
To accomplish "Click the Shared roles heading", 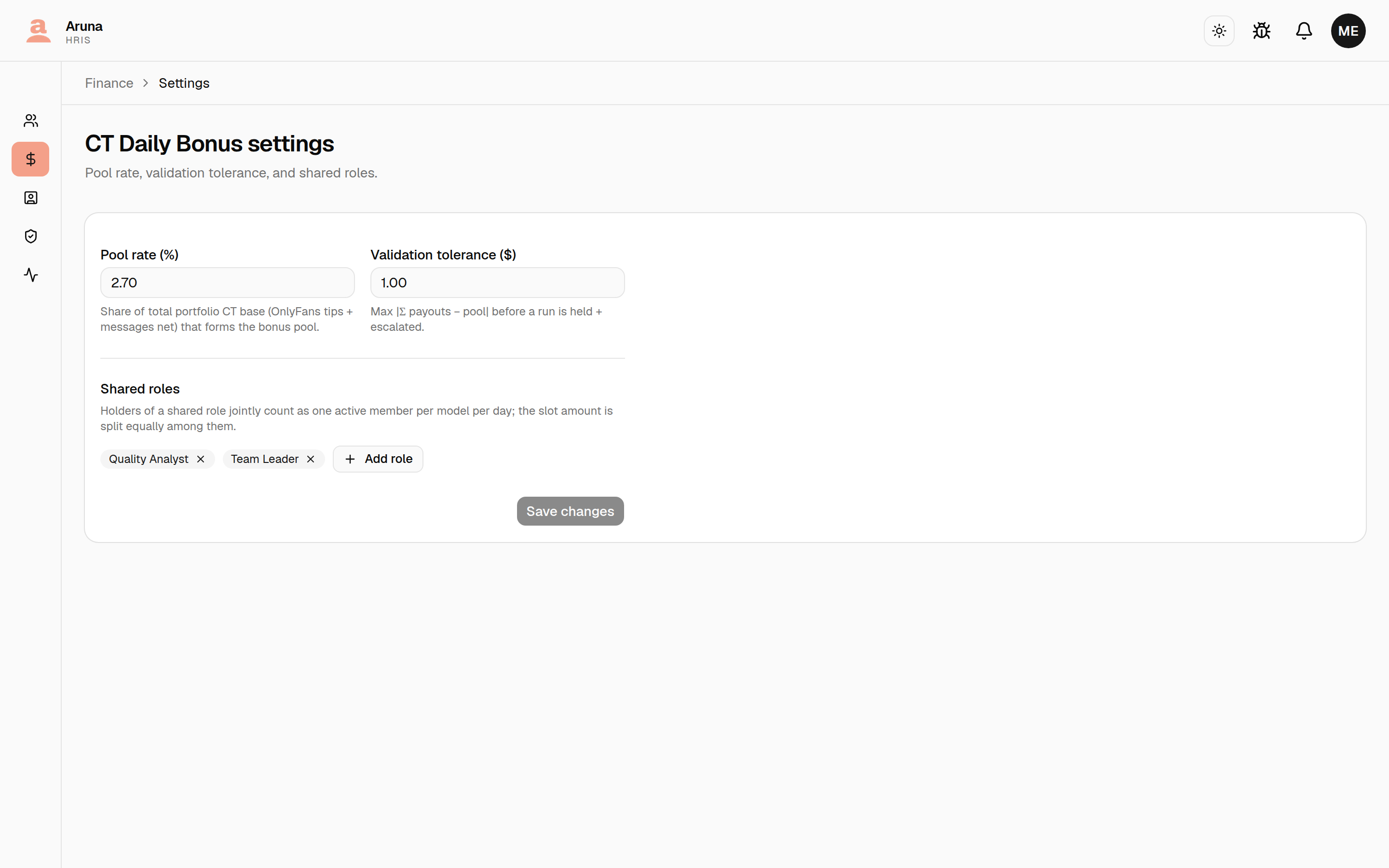I will pos(140,389).
